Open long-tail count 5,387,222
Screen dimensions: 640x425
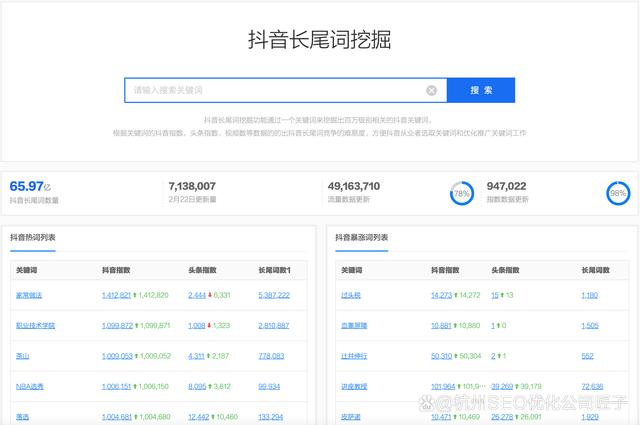(x=274, y=295)
